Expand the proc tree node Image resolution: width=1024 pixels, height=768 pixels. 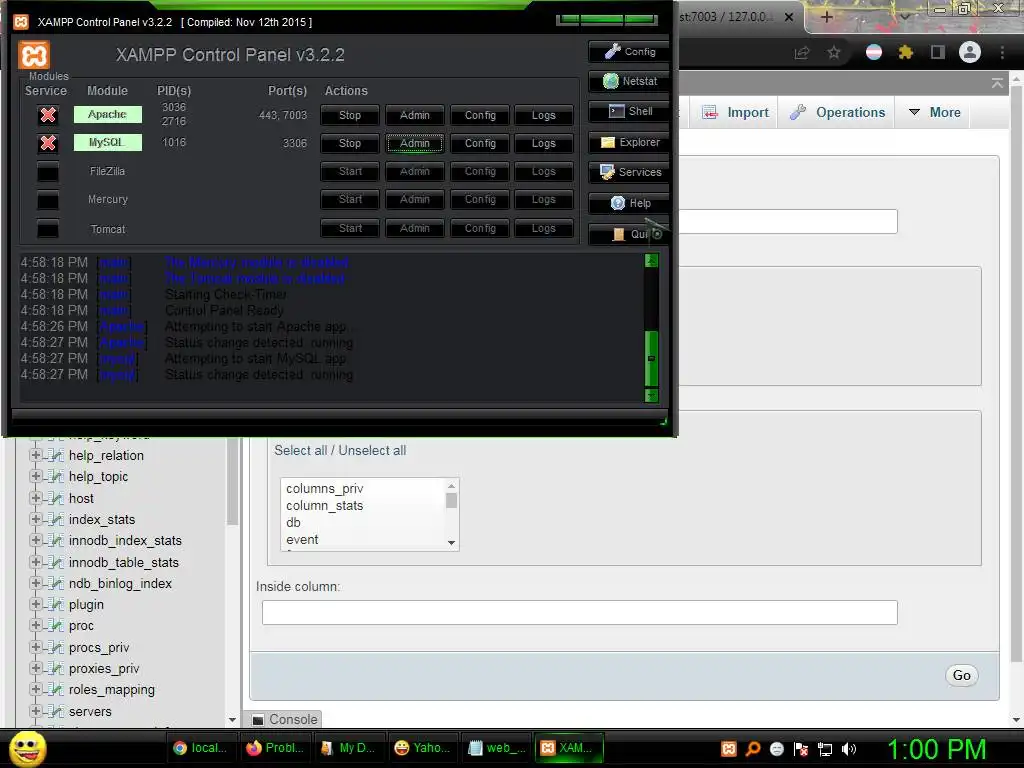click(36, 626)
